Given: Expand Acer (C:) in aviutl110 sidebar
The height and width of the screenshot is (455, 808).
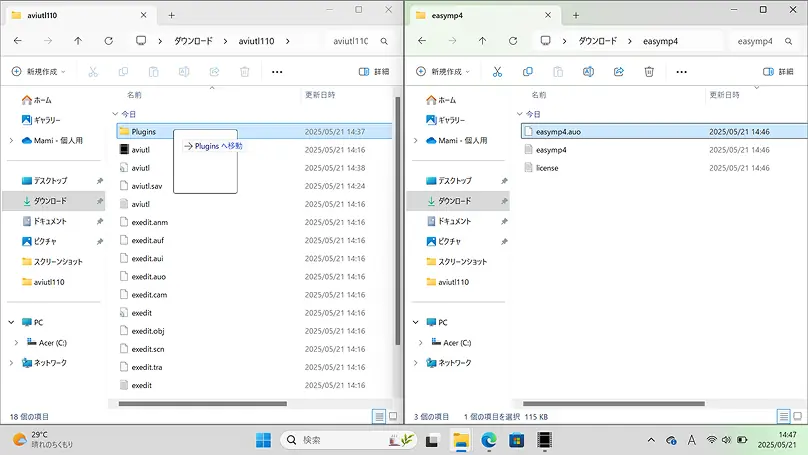Looking at the screenshot, I should (16, 343).
